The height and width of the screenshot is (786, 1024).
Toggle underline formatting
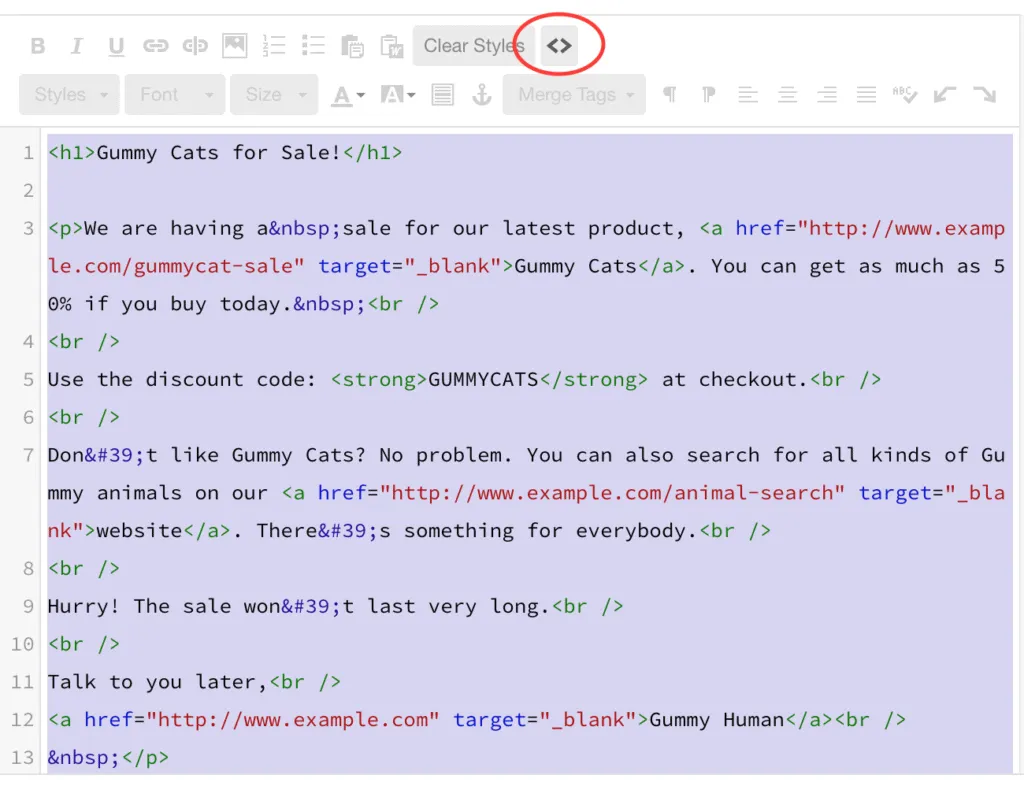point(114,45)
